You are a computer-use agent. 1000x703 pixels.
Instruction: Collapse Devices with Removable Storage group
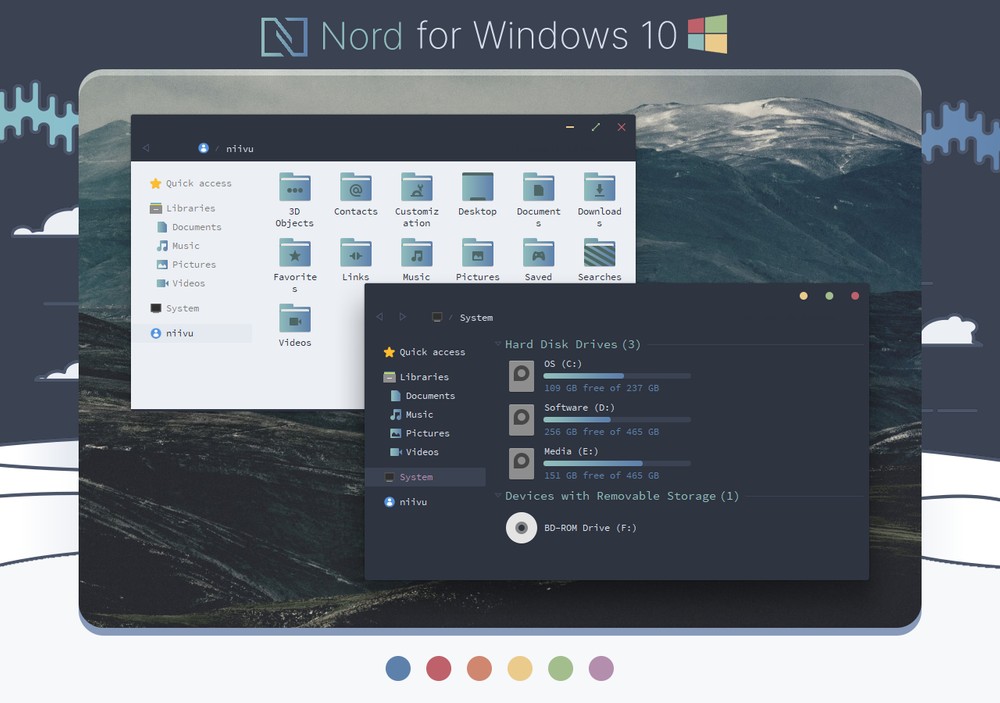click(499, 496)
